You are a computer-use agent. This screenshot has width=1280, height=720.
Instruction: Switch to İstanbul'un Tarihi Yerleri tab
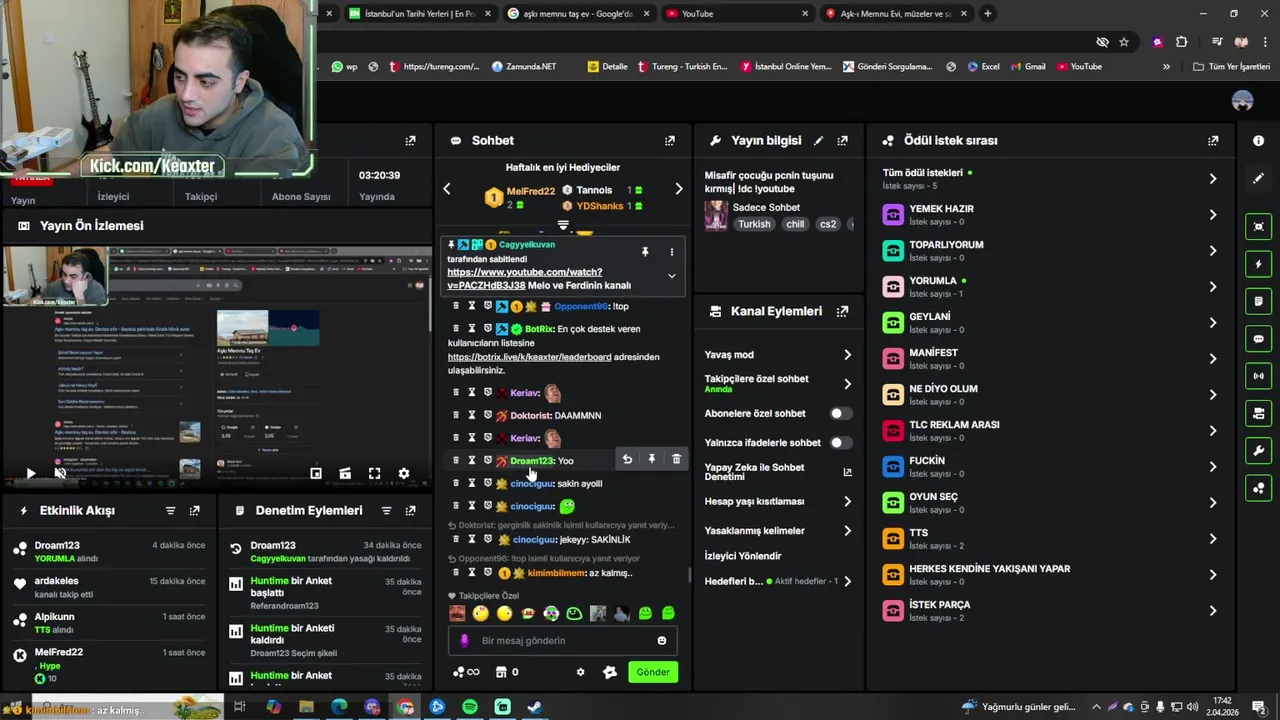click(419, 14)
